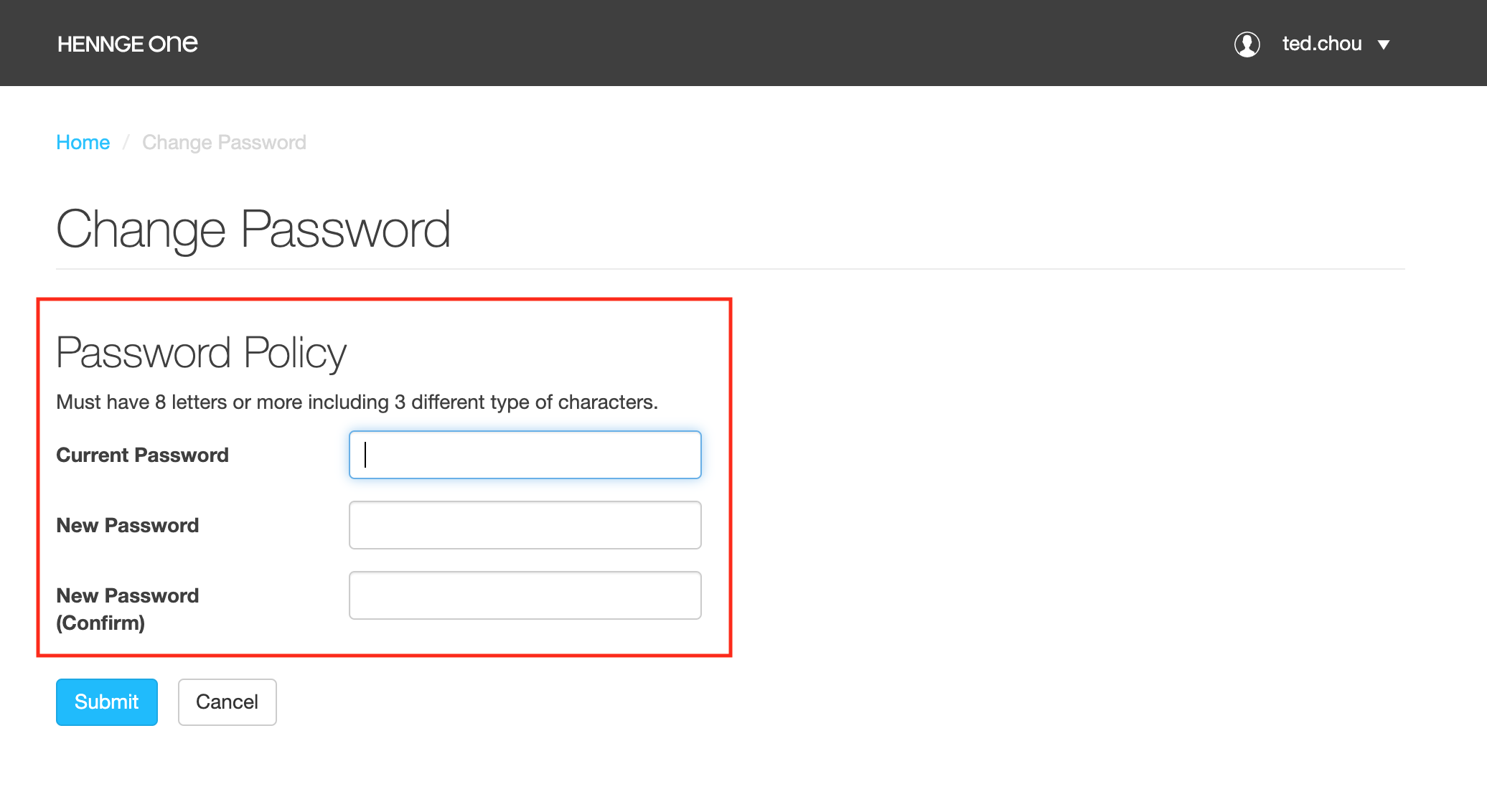
Task: Click the HENNGE One wordmark text
Action: [x=127, y=42]
